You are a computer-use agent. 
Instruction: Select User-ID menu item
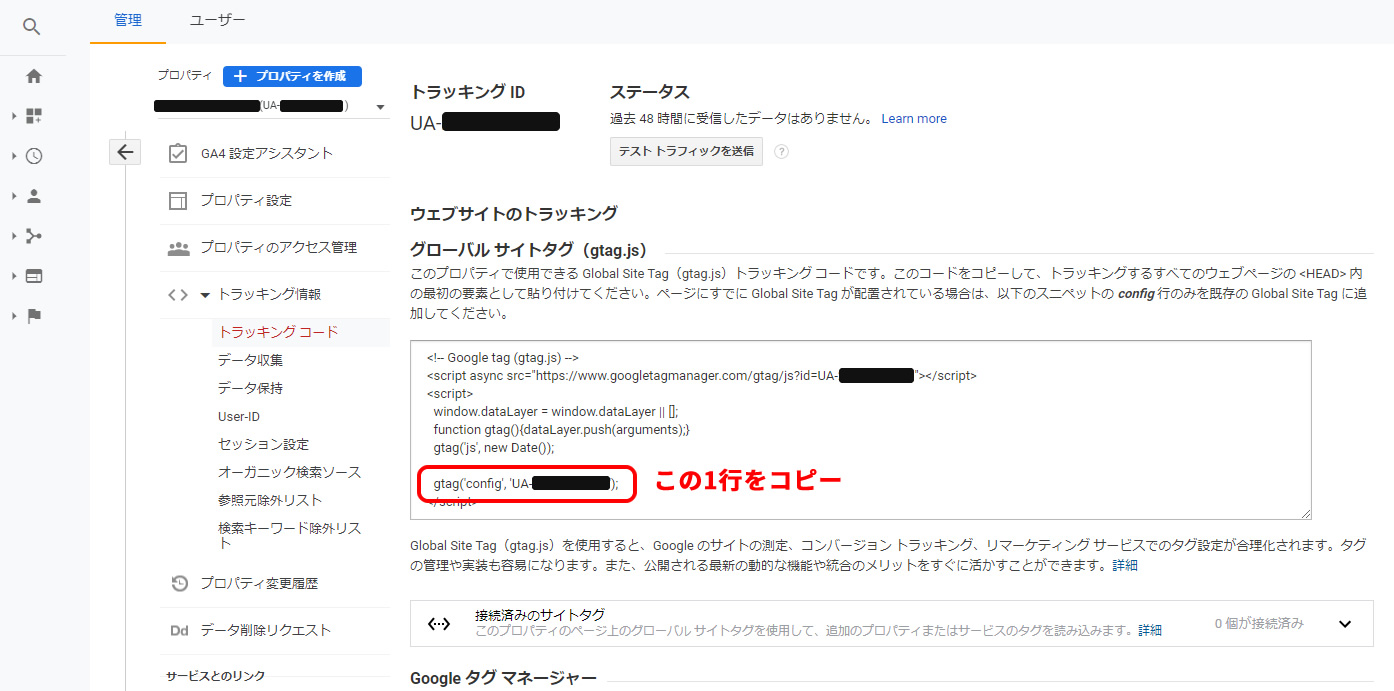(239, 416)
